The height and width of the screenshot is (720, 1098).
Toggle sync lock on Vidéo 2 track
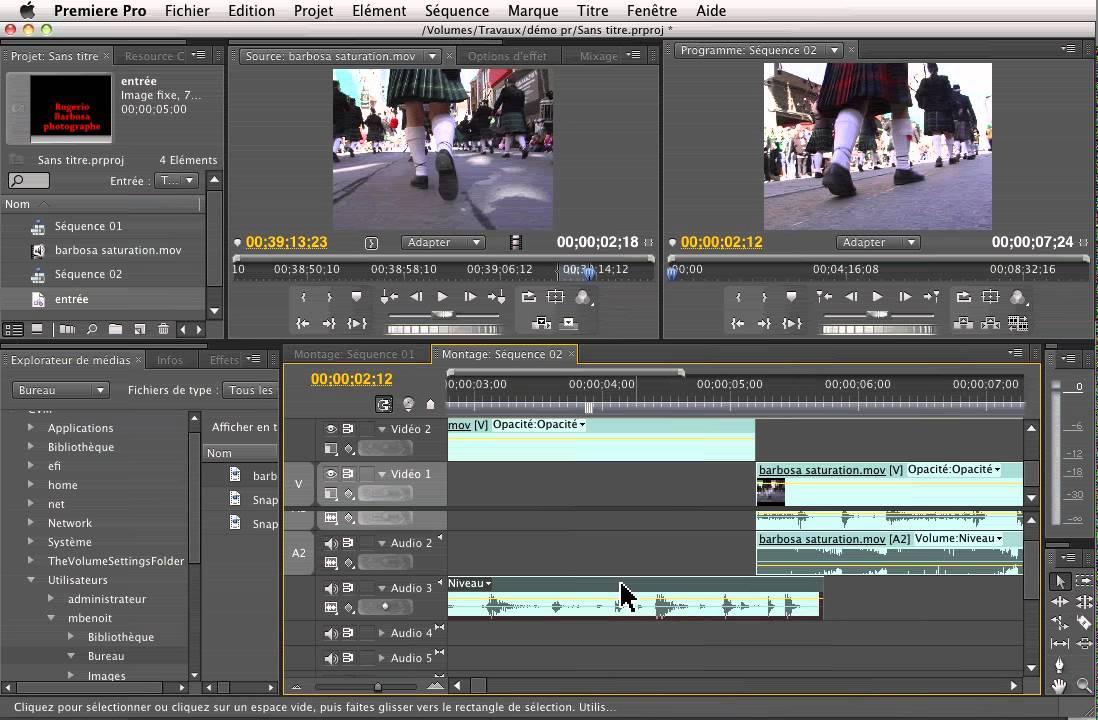(x=348, y=429)
